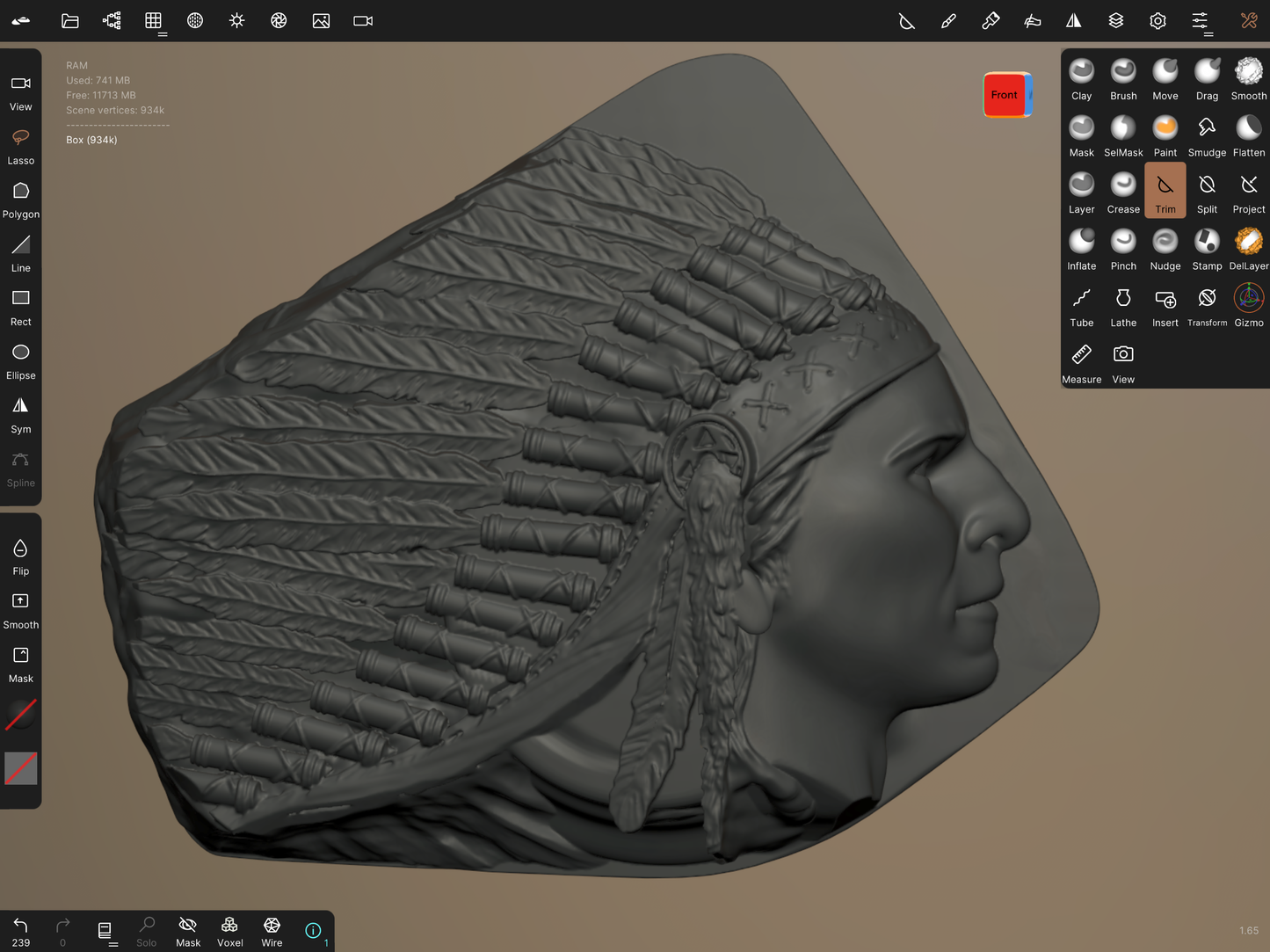1270x952 pixels.
Task: Select the Nudge tool
Action: (x=1165, y=249)
